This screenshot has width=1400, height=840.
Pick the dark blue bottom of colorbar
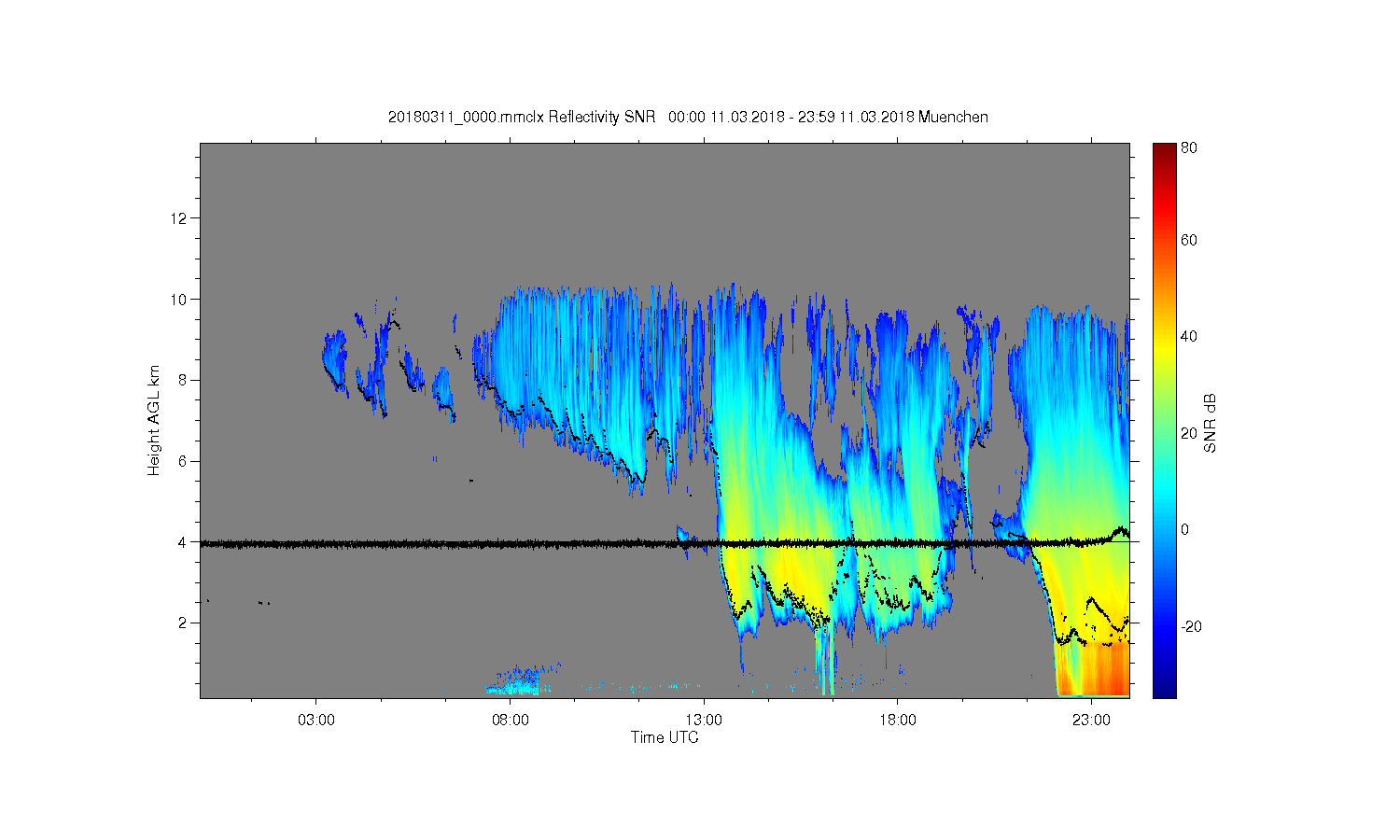coord(1164,689)
